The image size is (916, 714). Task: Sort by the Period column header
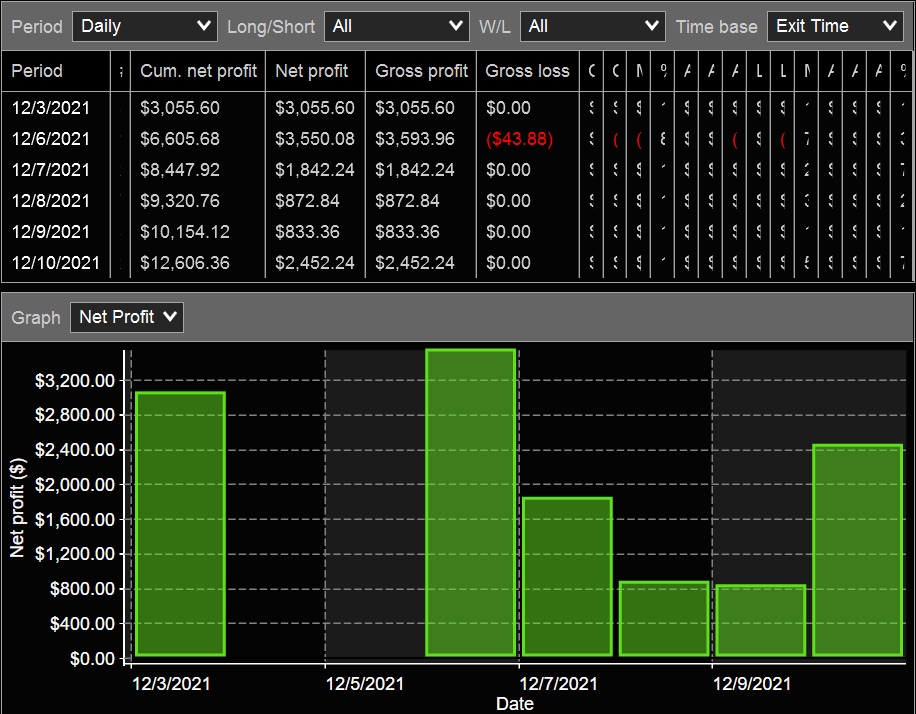click(x=37, y=71)
